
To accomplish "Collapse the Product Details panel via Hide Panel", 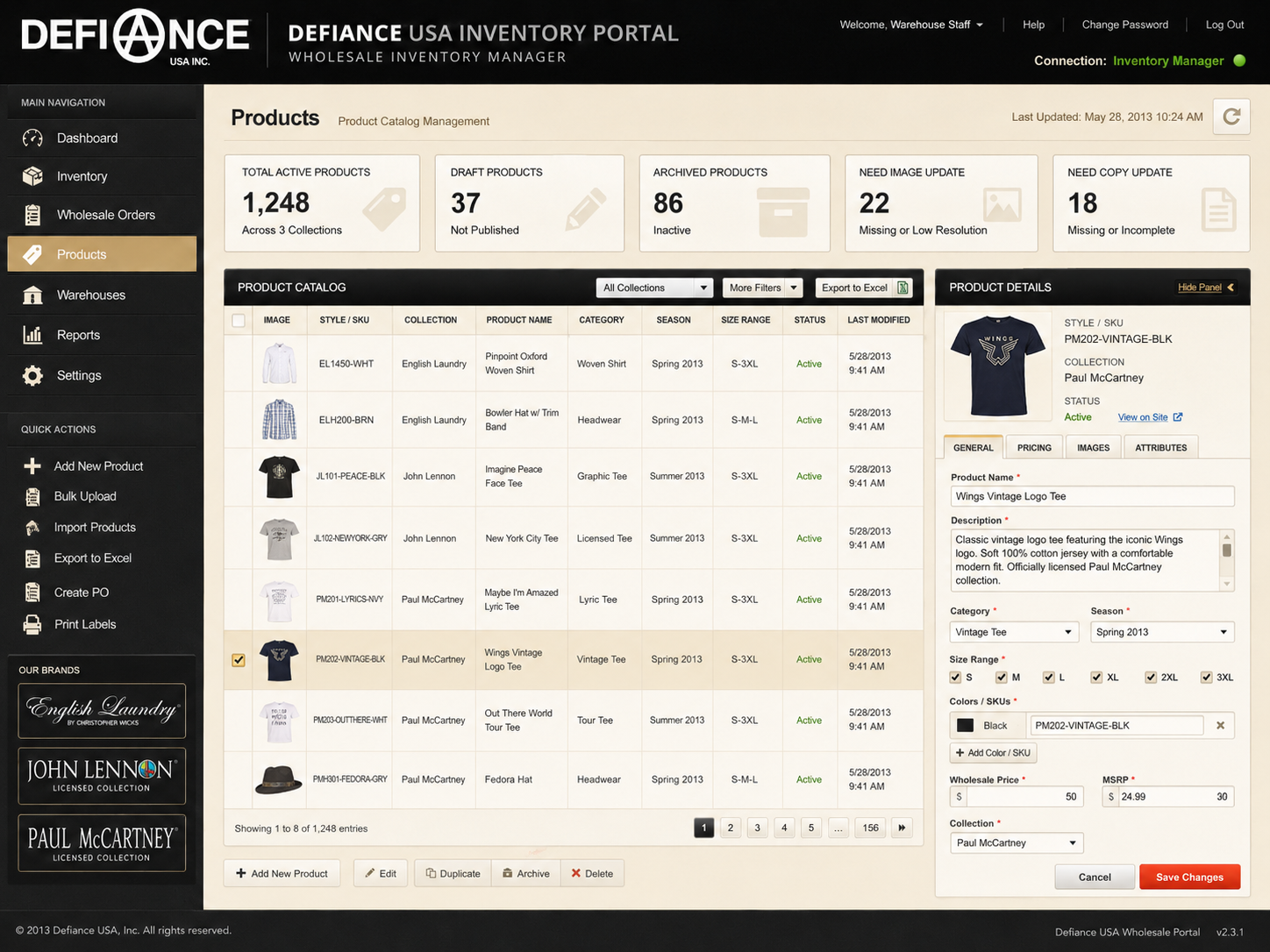I will [x=1206, y=288].
